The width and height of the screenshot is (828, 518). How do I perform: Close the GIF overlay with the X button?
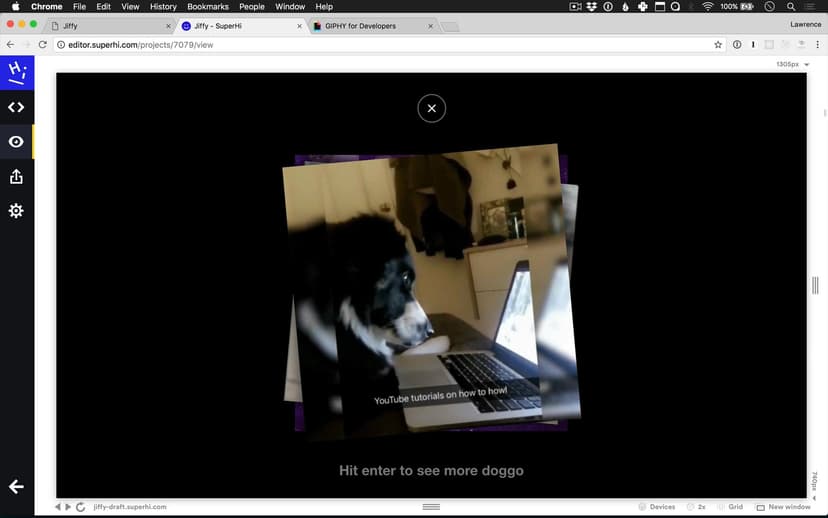pos(431,108)
